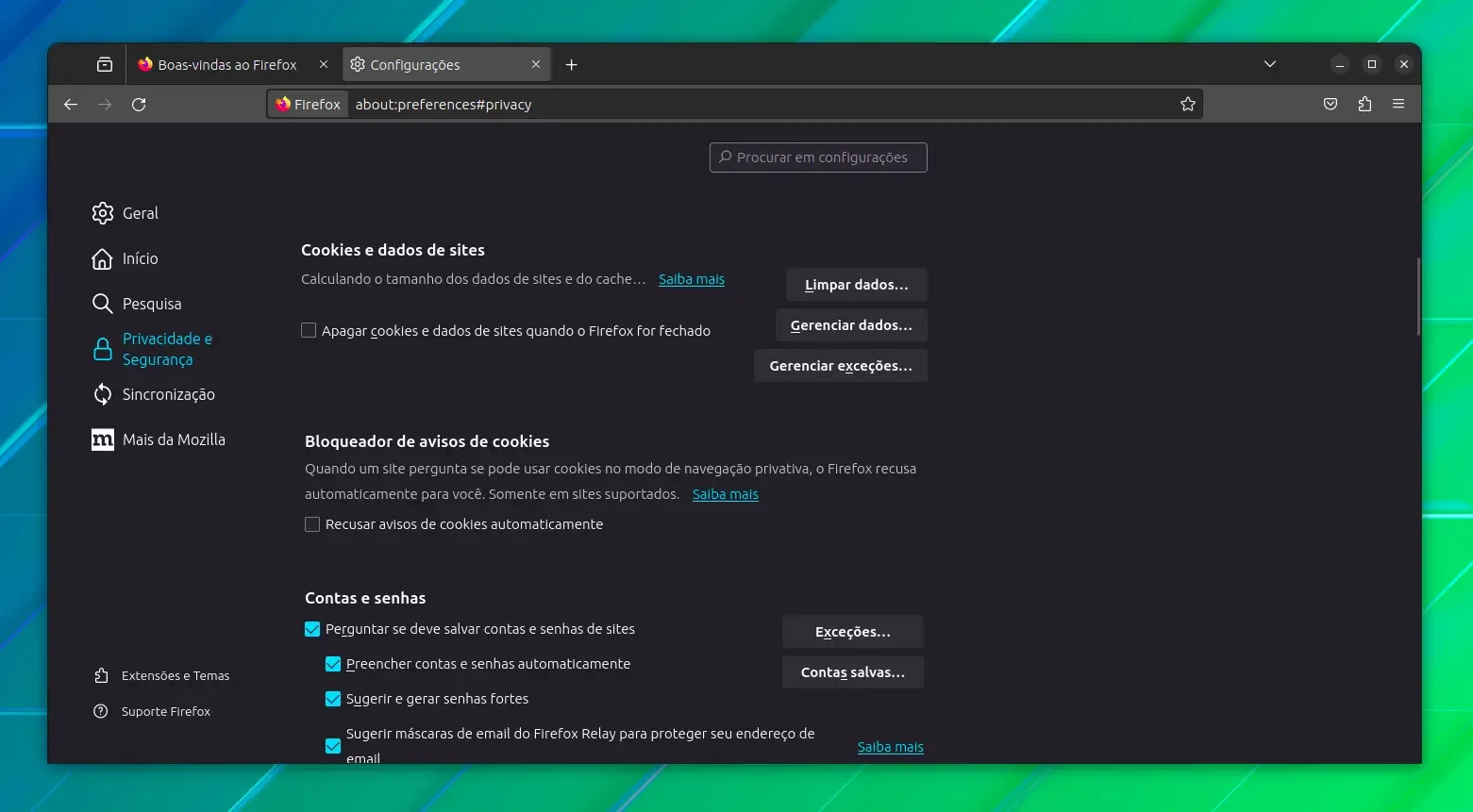Open the list all tabs chevron
Viewport: 1473px width, 812px height.
(x=1270, y=65)
